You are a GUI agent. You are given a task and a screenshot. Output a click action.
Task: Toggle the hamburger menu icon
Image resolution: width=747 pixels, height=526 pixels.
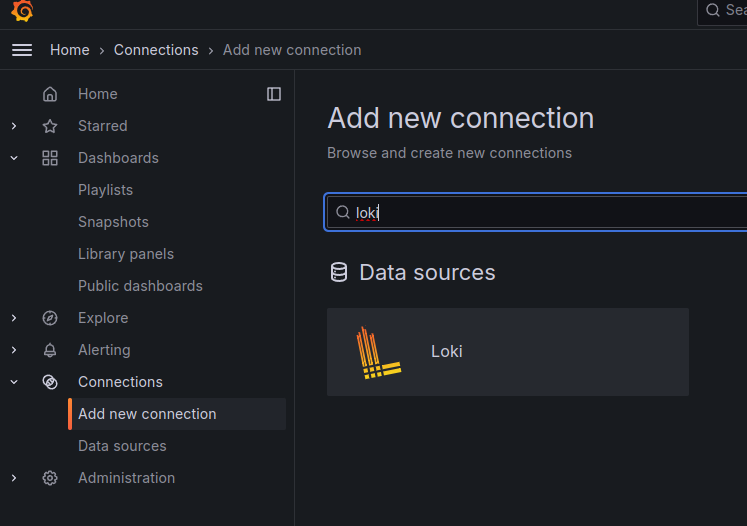pyautogui.click(x=22, y=50)
